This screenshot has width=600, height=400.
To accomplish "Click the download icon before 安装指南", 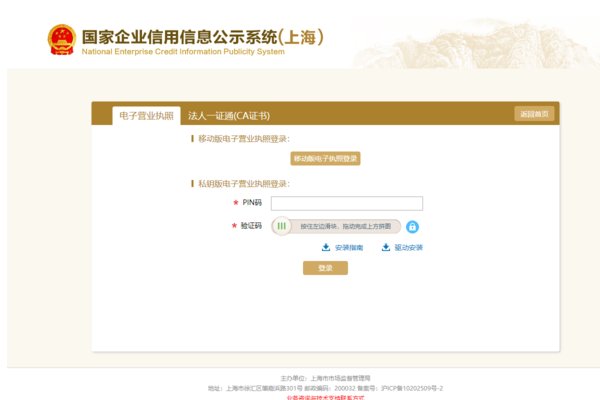I will tap(326, 247).
